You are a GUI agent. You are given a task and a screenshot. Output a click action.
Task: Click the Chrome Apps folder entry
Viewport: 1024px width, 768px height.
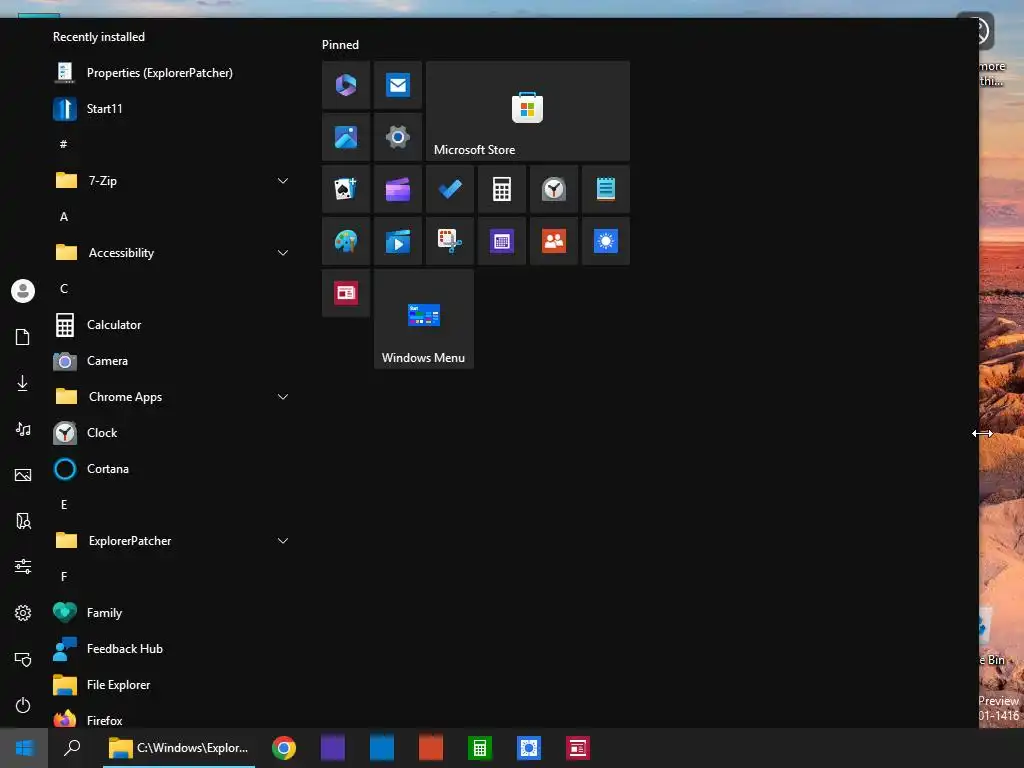click(173, 396)
